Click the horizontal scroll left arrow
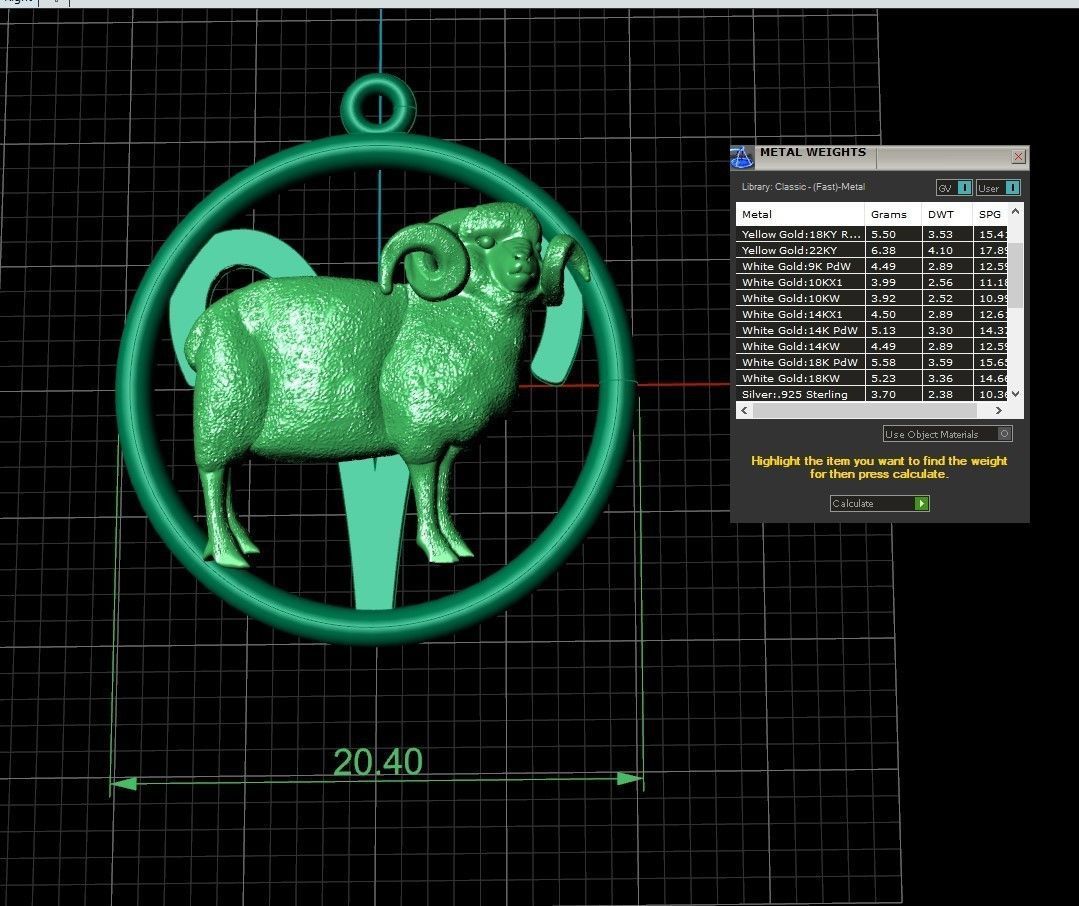The width and height of the screenshot is (1079, 906). (x=744, y=410)
